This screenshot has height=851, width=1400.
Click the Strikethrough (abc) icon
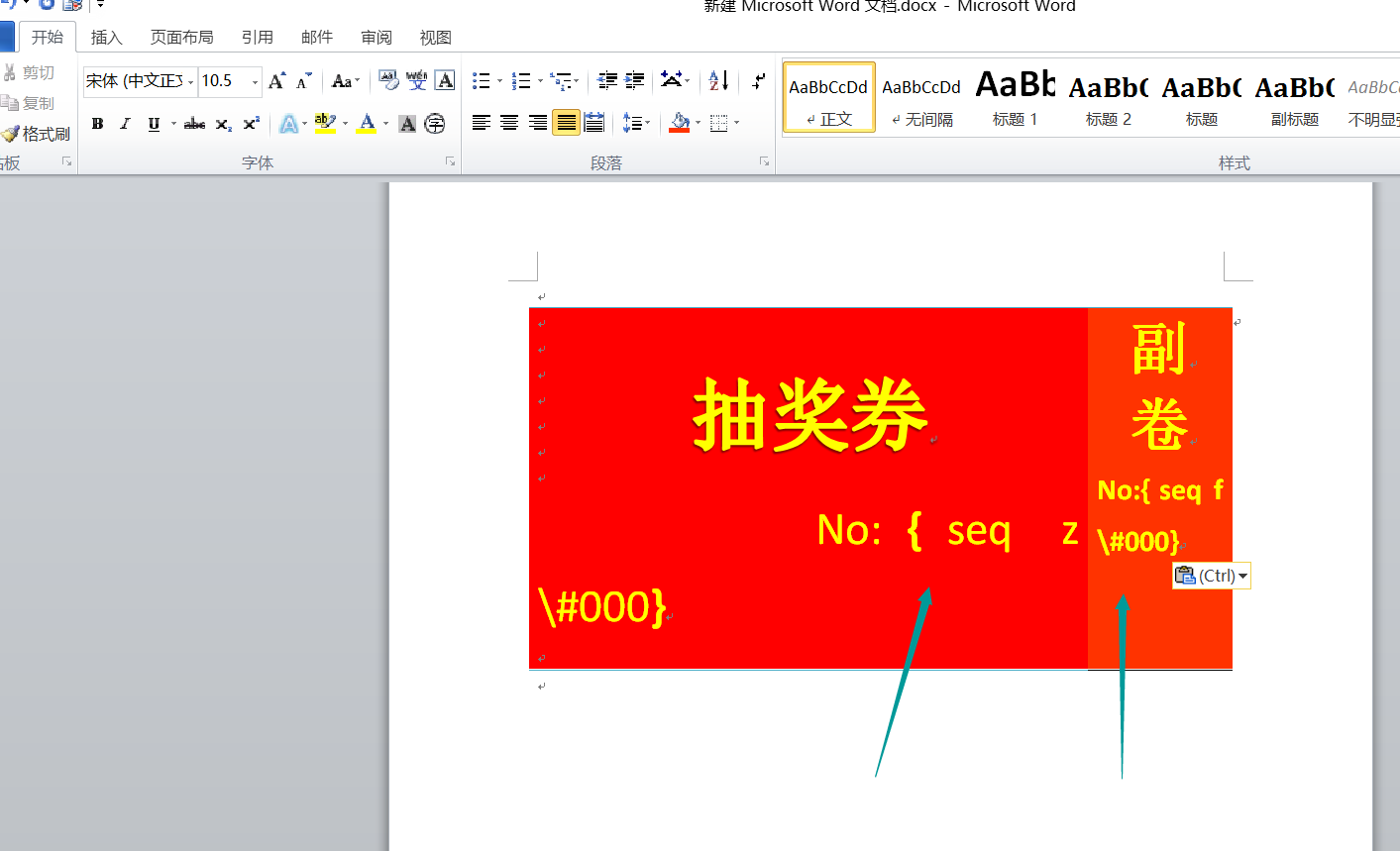pos(195,124)
